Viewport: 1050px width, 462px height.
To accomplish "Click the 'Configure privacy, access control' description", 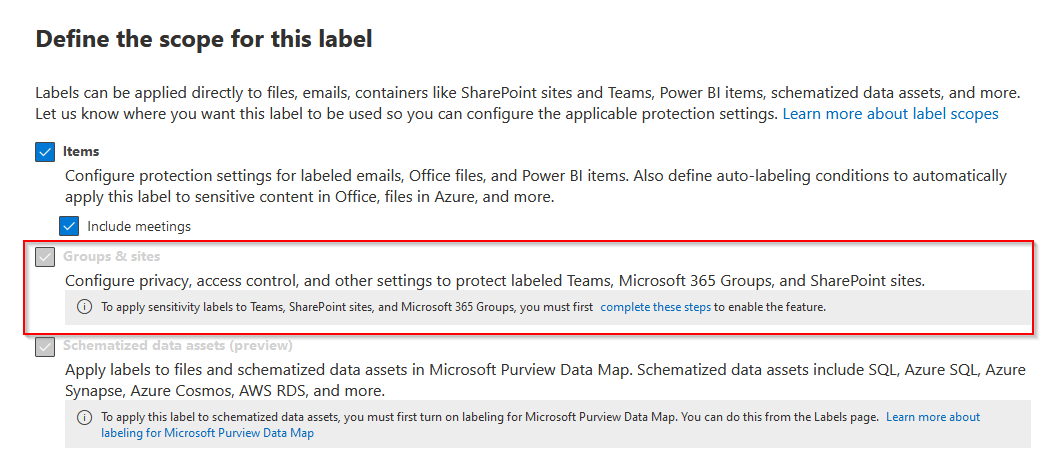I will tap(494, 281).
